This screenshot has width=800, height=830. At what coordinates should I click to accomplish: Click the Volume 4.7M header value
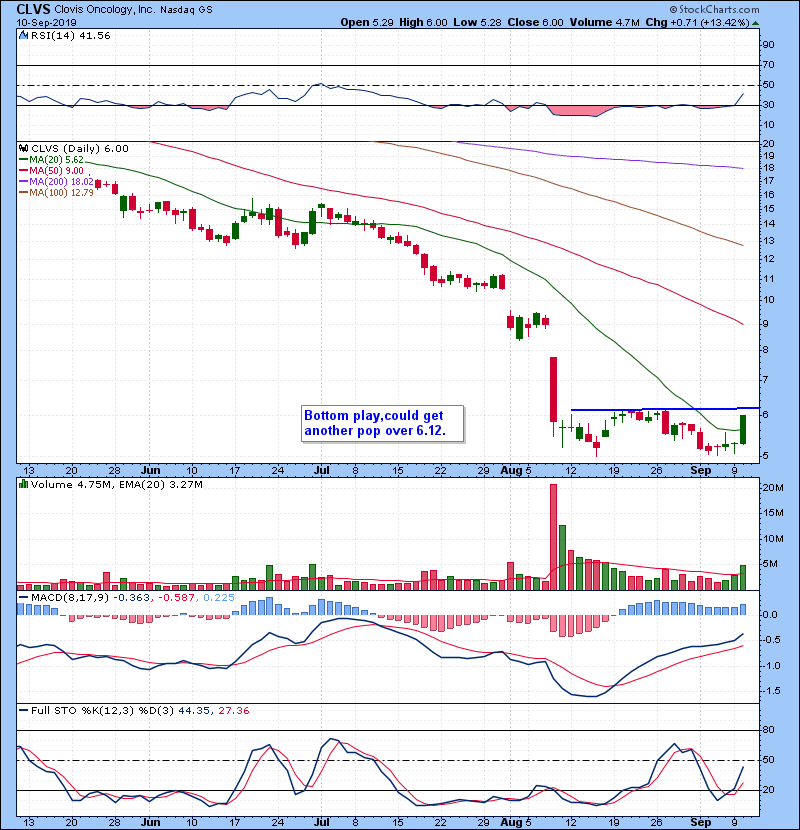605,22
